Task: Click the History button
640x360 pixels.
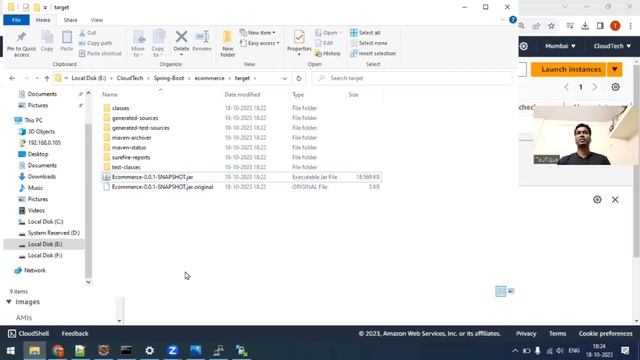Action: [328, 53]
